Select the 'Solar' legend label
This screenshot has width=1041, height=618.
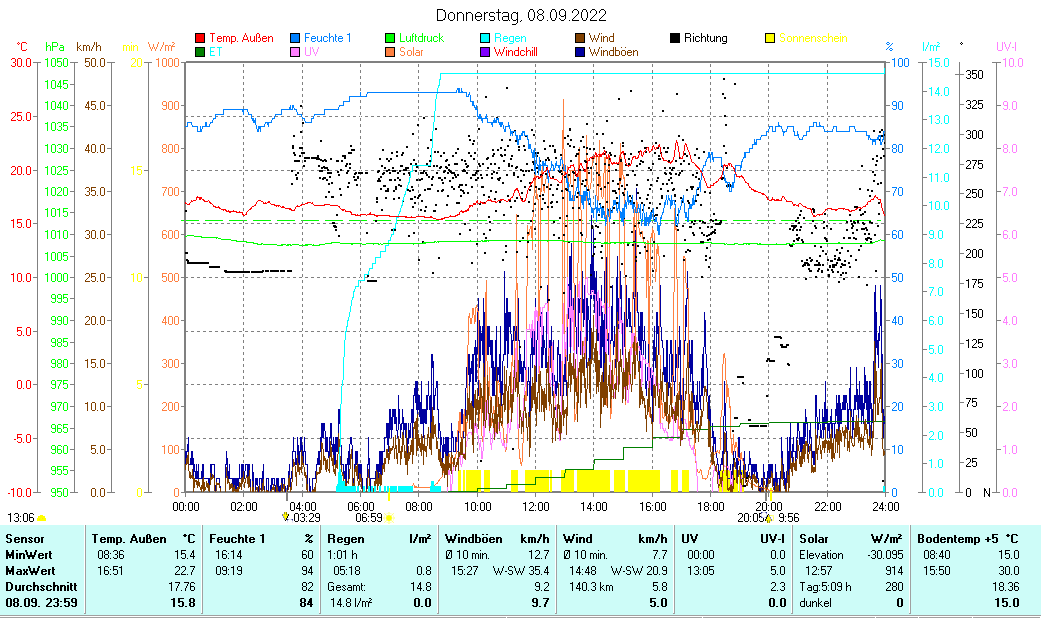pyautogui.click(x=412, y=52)
